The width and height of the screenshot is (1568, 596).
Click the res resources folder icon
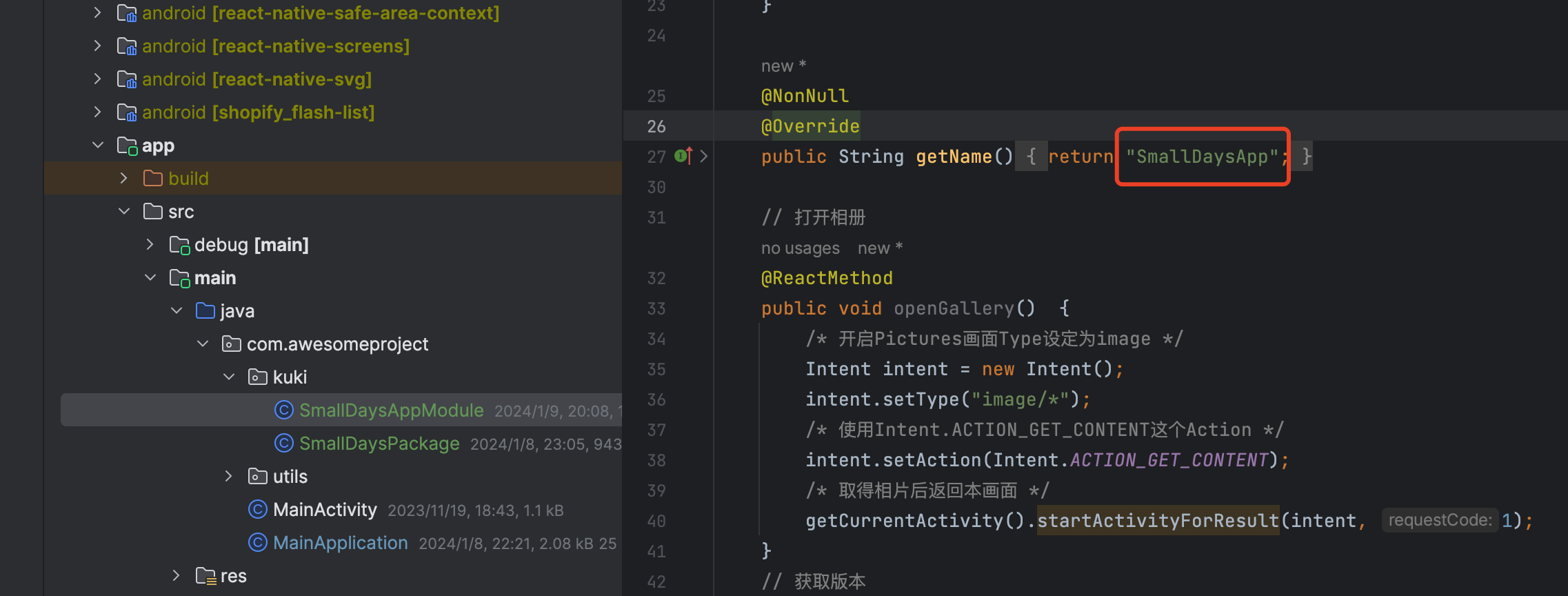pos(205,576)
